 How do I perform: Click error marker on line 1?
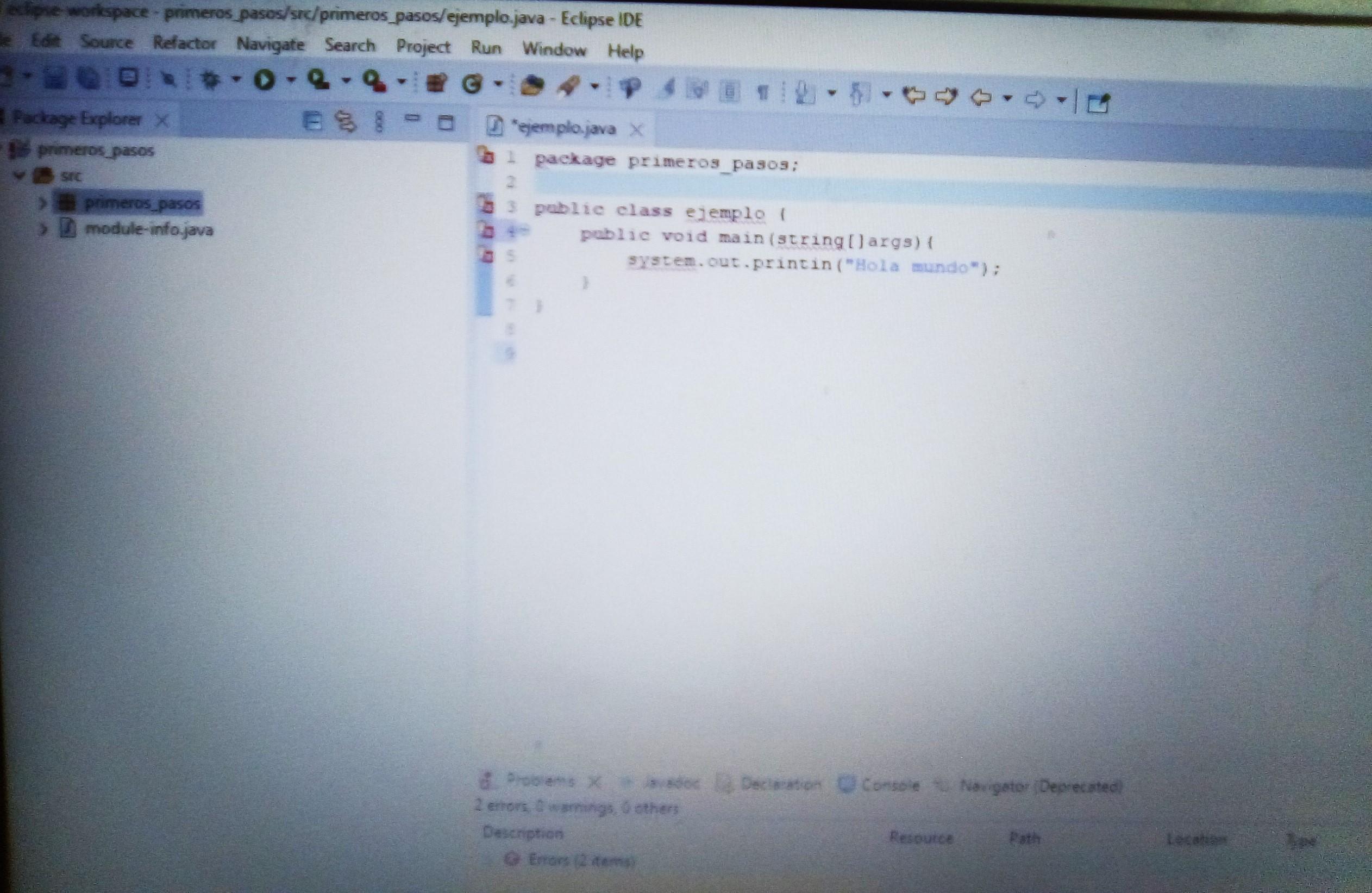point(486,155)
